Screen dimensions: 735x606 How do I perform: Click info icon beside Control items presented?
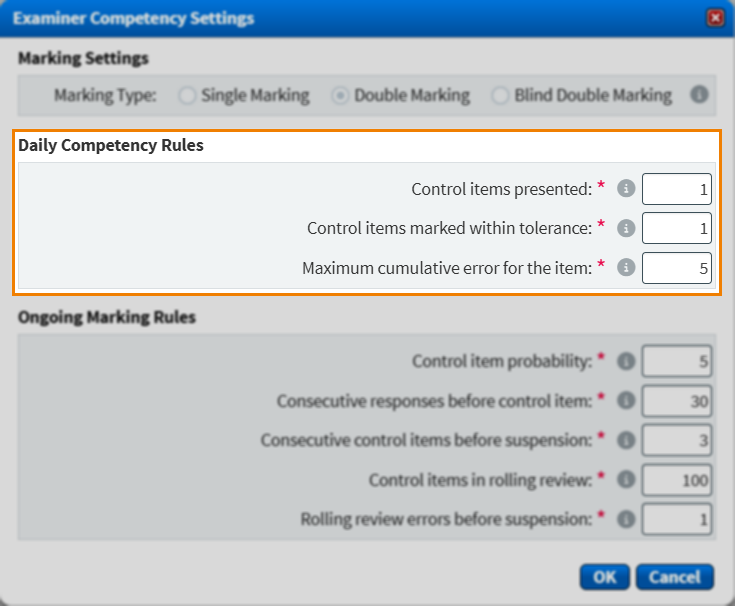tap(627, 188)
